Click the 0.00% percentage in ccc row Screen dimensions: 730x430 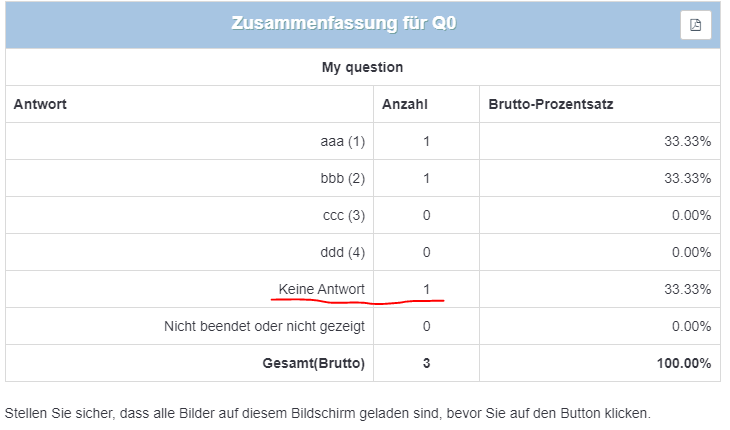[x=691, y=215]
